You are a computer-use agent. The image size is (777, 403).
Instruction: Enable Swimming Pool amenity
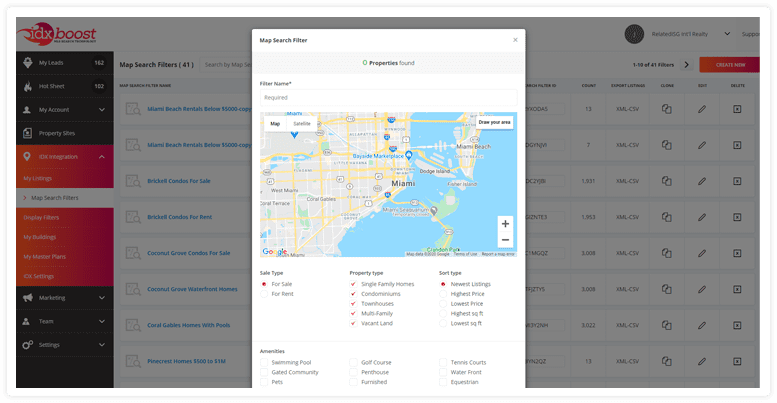point(264,362)
